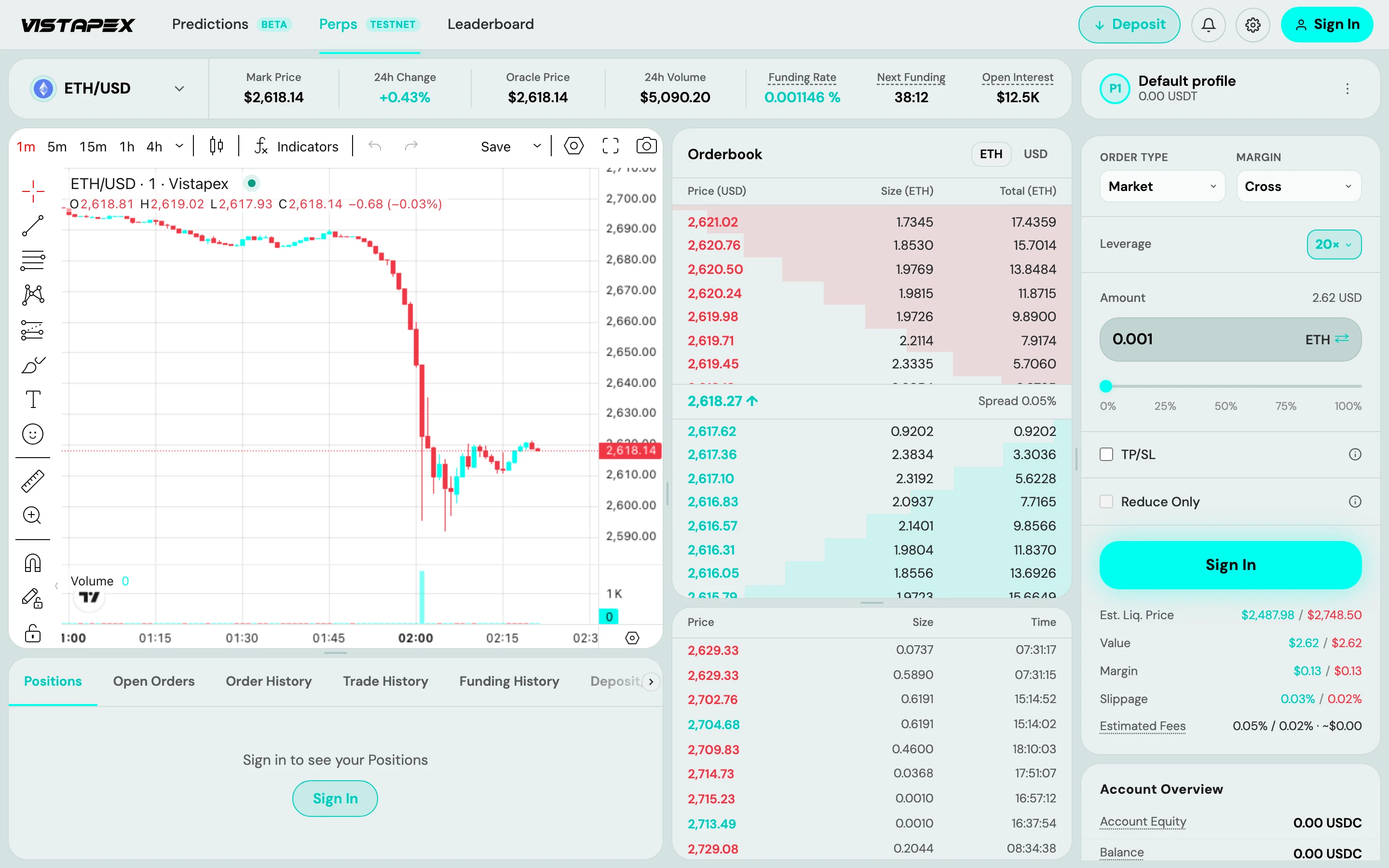Expand more timeframe options
1389x868 pixels.
pyautogui.click(x=179, y=147)
